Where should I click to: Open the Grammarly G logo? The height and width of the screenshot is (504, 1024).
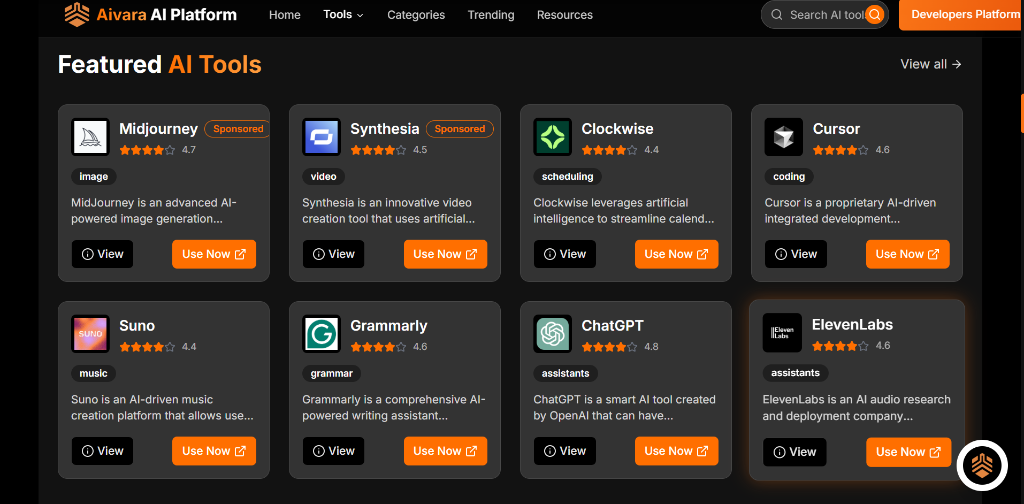pyautogui.click(x=321, y=334)
